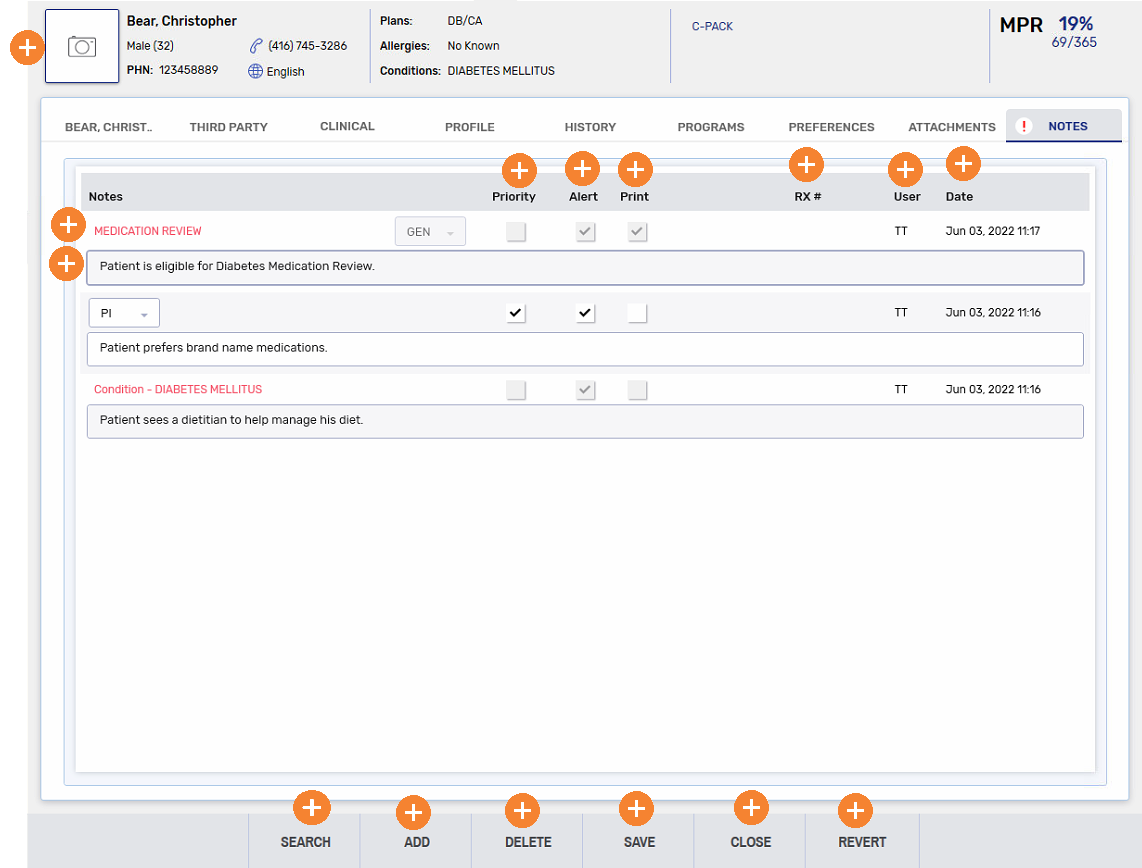
Task: Go to the History tab
Action: [590, 127]
